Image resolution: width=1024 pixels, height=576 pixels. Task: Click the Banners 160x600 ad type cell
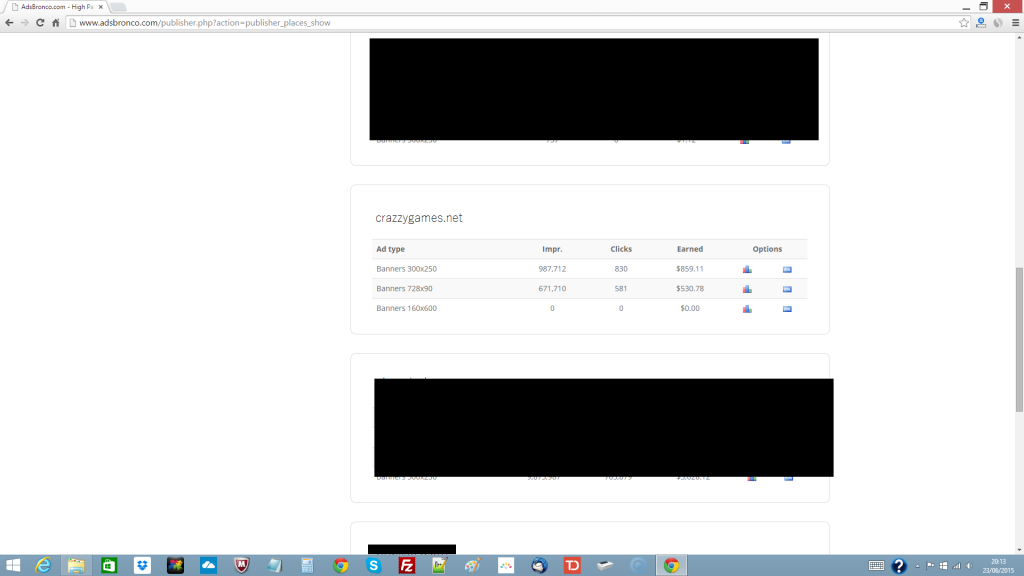pos(406,308)
